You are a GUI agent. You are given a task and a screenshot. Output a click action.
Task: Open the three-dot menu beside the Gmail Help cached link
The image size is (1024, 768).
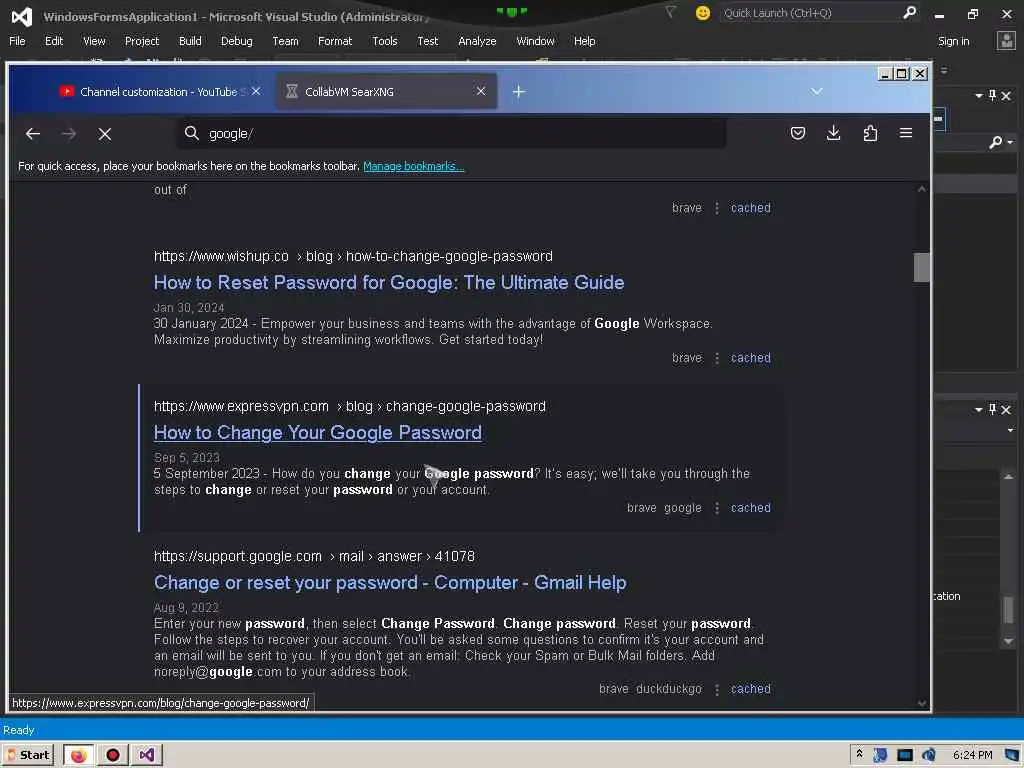coord(716,689)
